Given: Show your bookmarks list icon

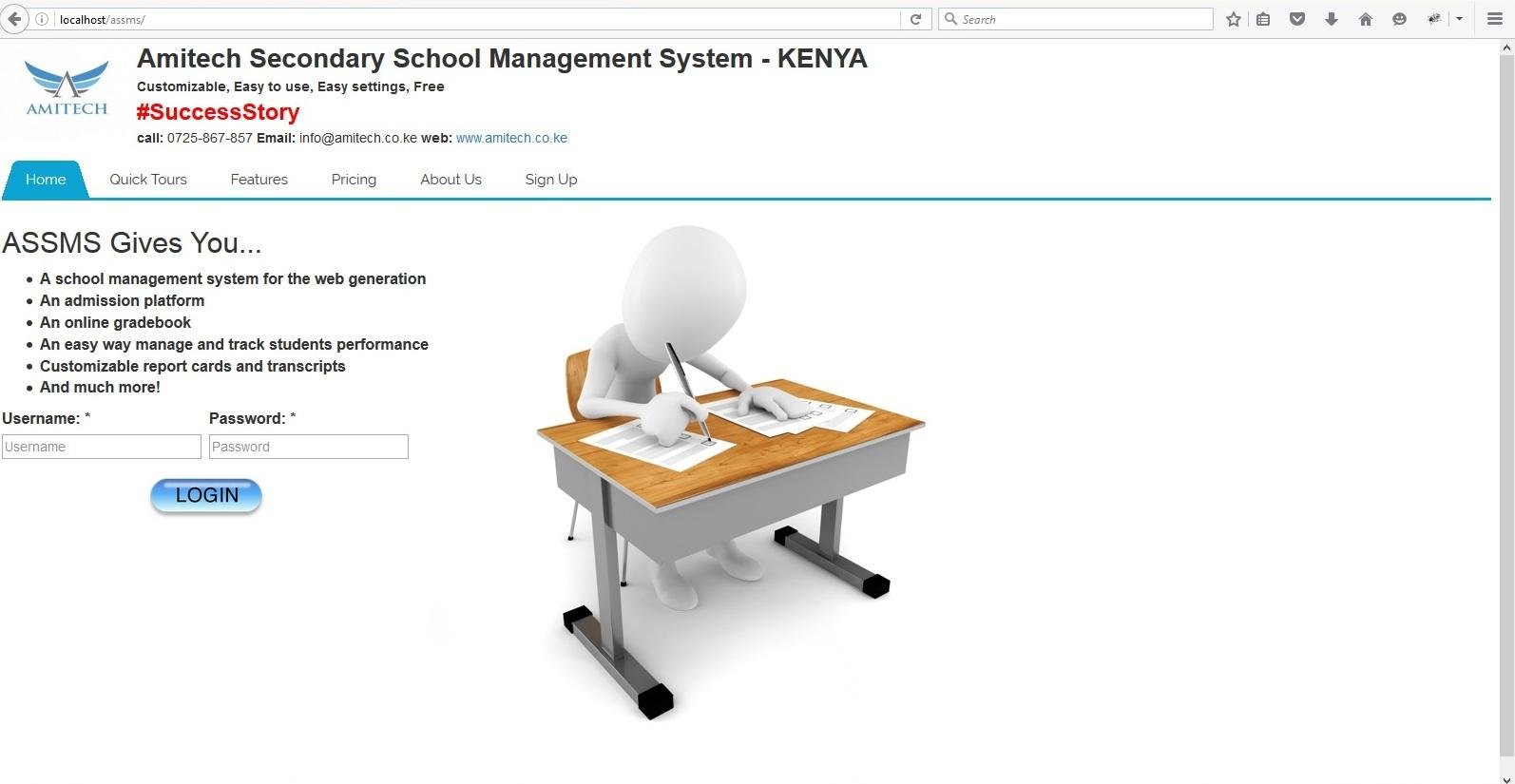Looking at the screenshot, I should pyautogui.click(x=1263, y=19).
